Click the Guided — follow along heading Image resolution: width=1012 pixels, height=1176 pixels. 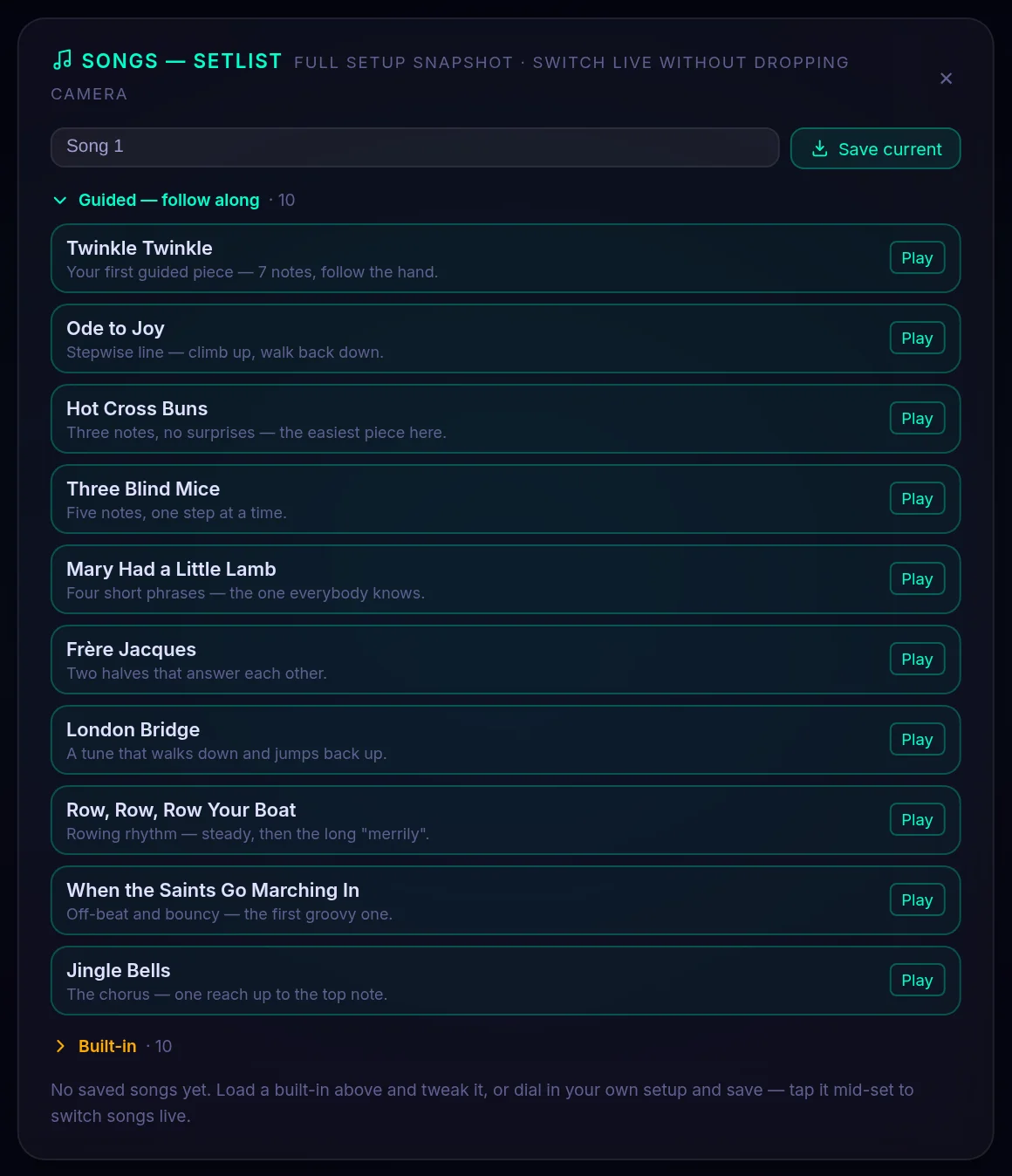[x=169, y=200]
